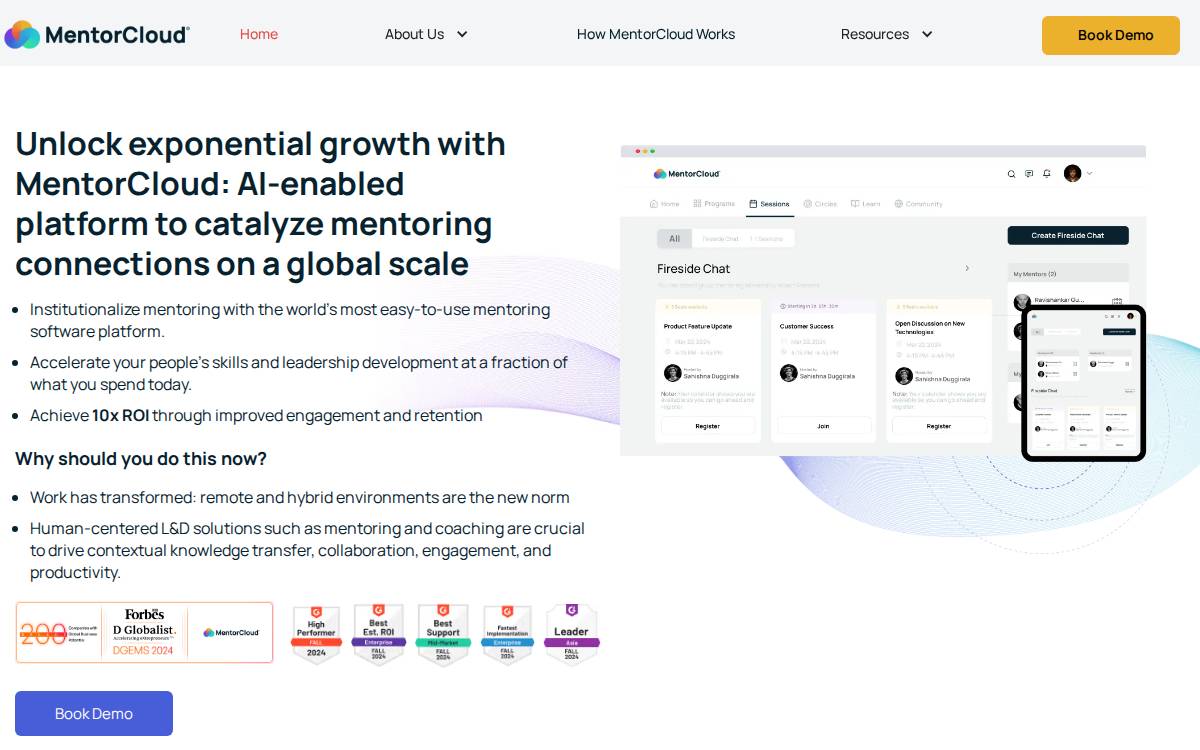
Task: Click the G2 Best Est. ROI badge
Action: tap(379, 634)
